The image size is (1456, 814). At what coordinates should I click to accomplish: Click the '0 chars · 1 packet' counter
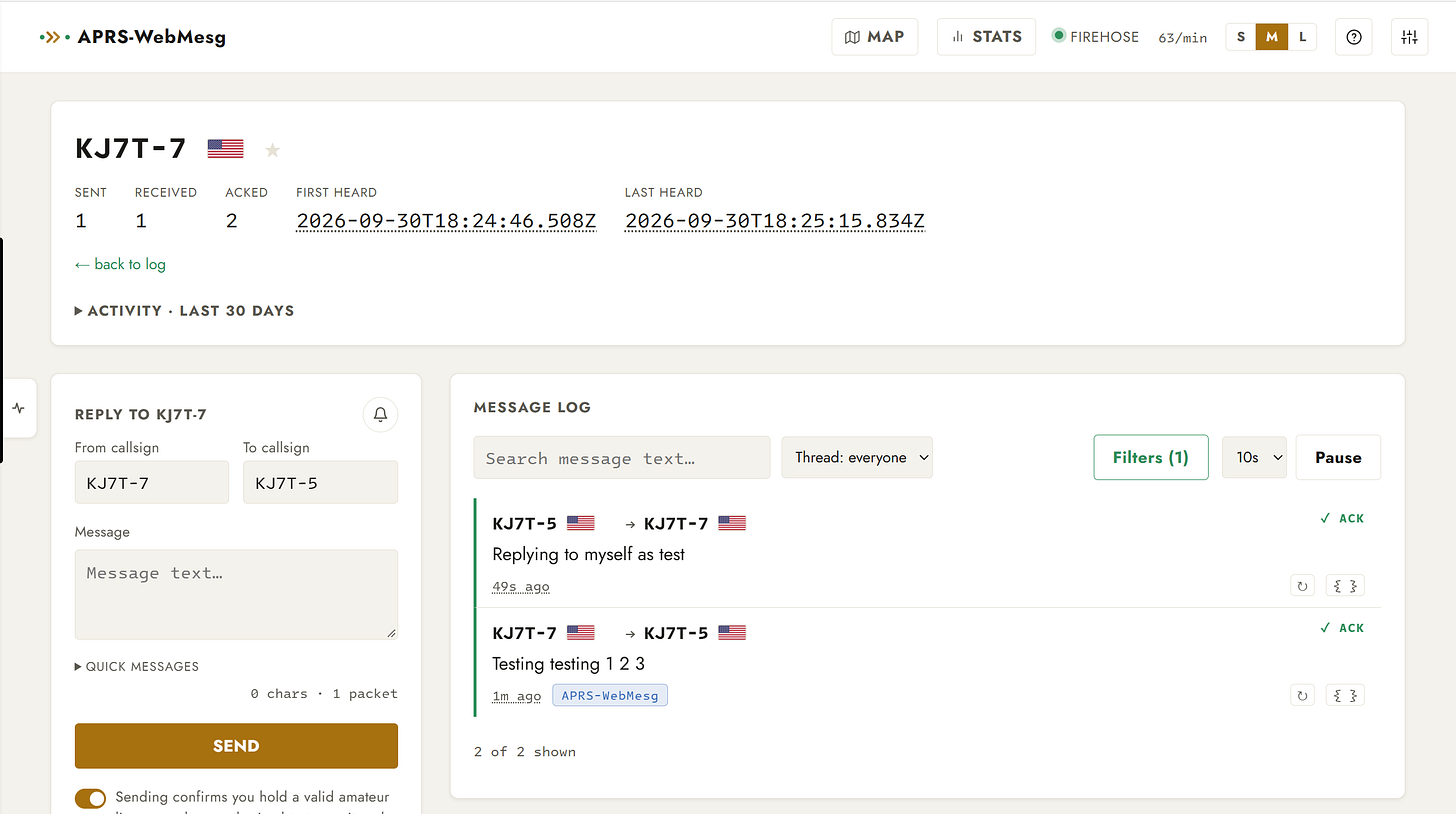pos(324,694)
